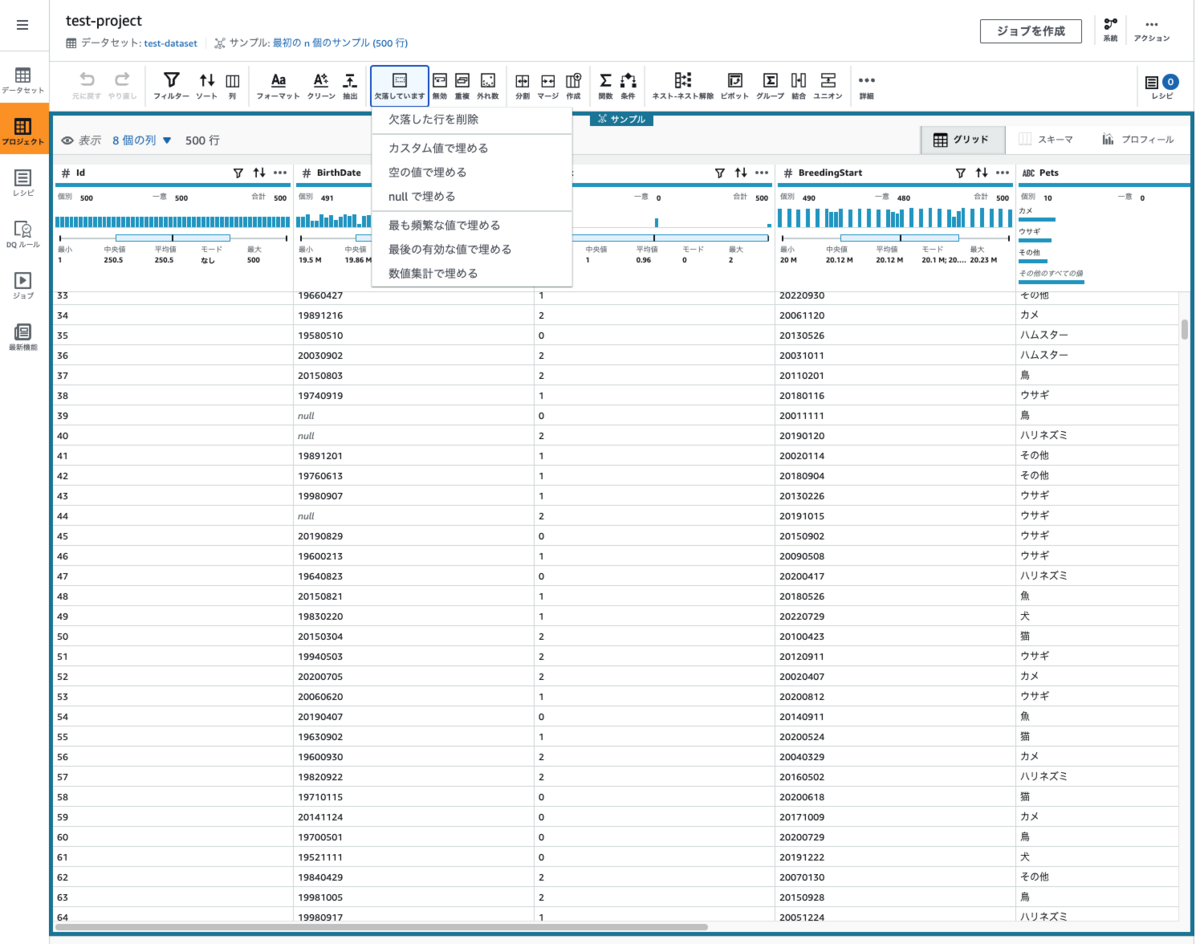Select the BreedingStart cell 20220930

[x=895, y=295]
